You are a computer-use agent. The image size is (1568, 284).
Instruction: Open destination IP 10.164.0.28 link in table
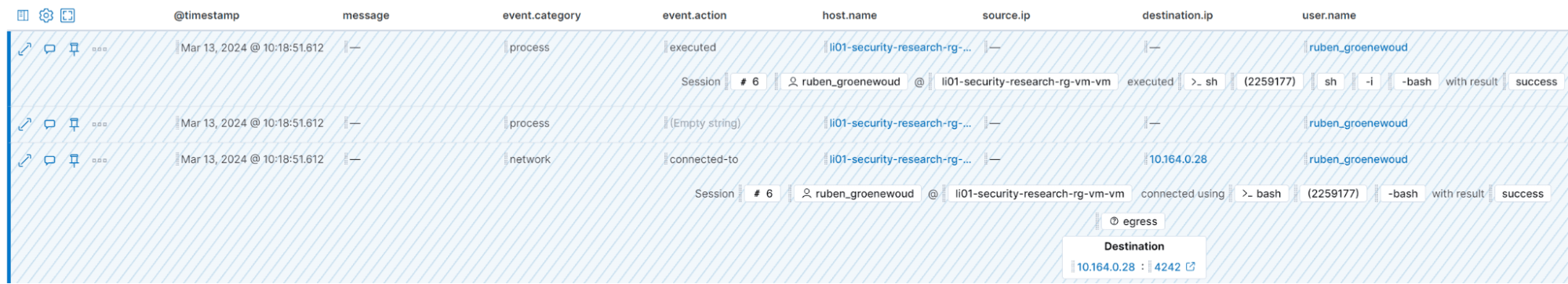coord(1178,159)
